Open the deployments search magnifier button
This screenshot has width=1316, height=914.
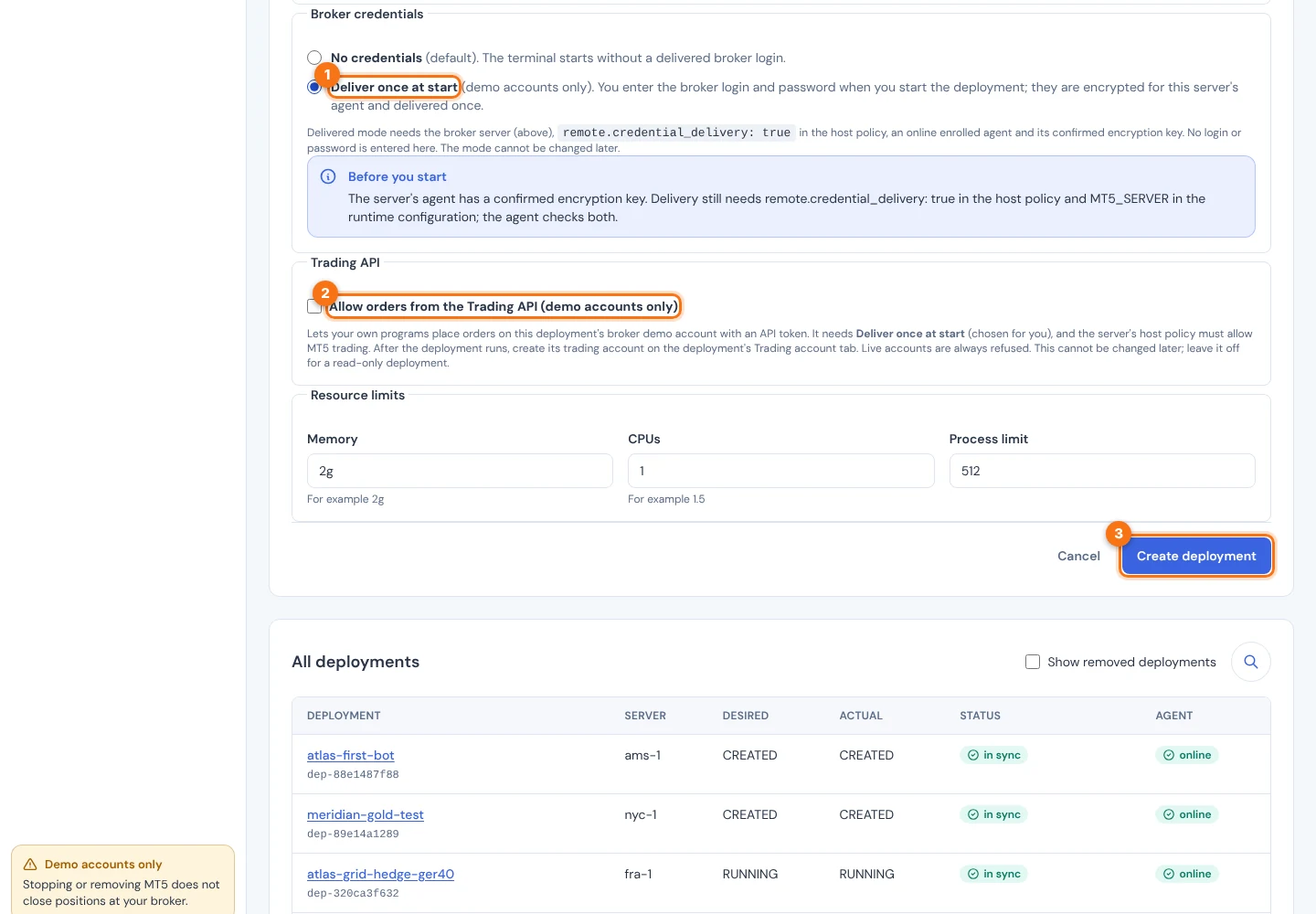coord(1251,662)
